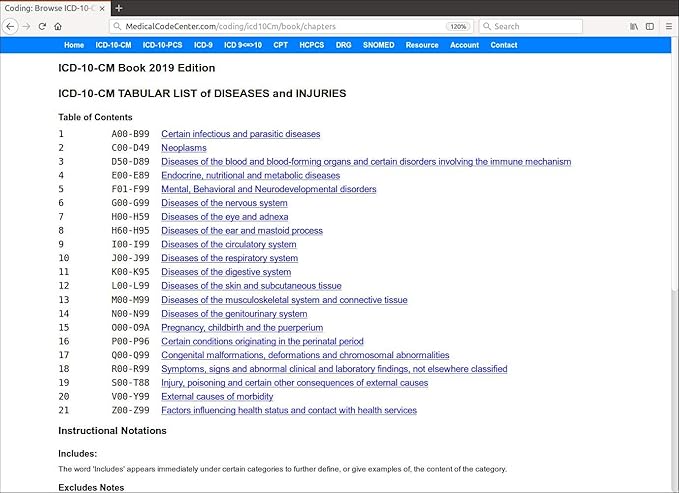
Task: Open Certain conditions originating in the perinatal period
Action: [262, 341]
